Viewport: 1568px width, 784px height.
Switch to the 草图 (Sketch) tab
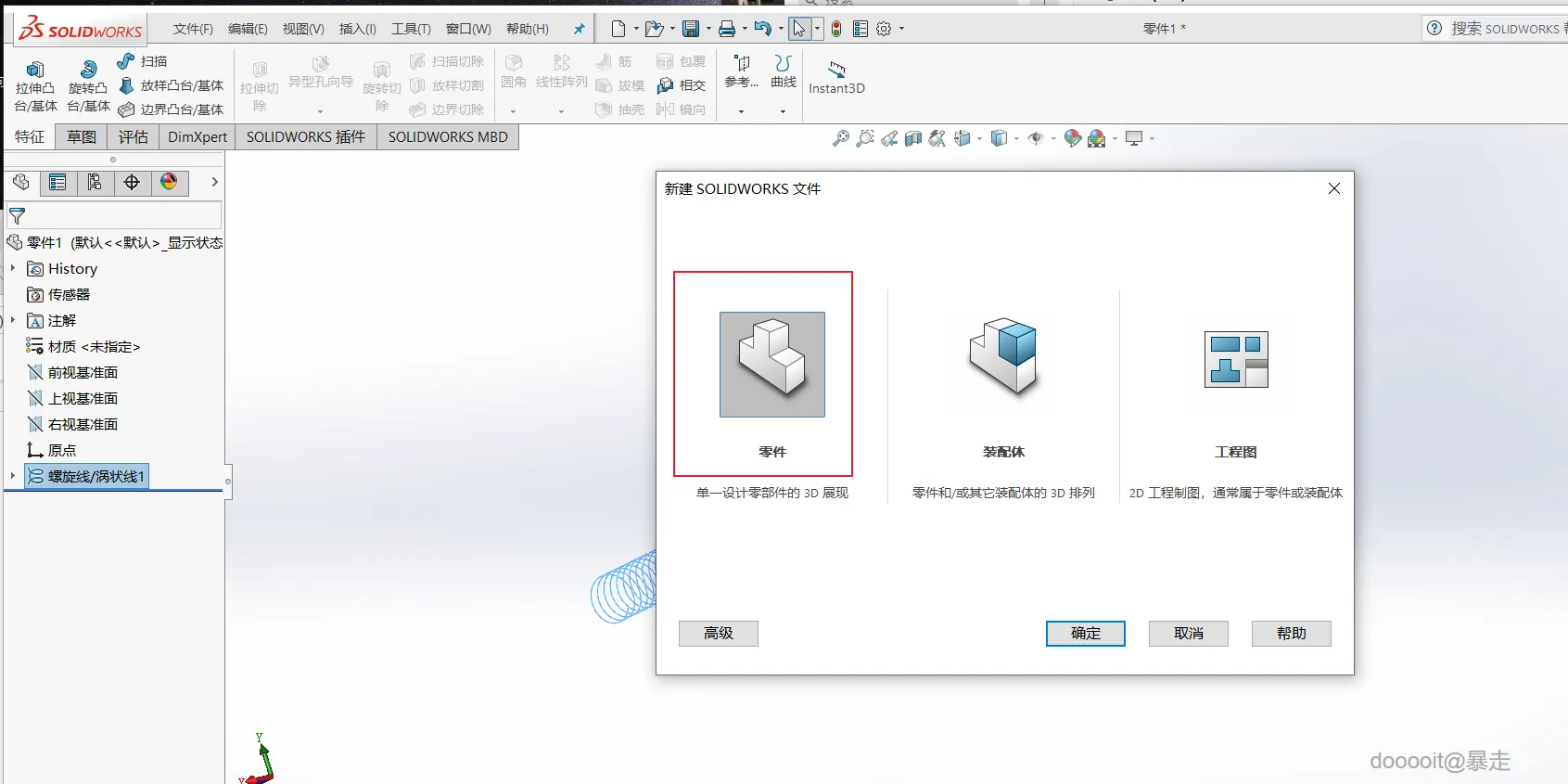click(x=82, y=136)
